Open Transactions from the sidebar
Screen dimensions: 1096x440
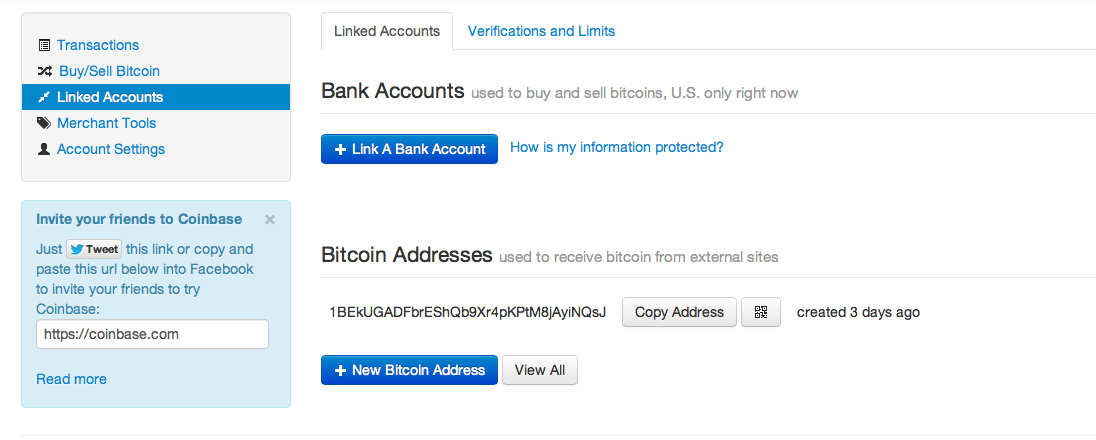pos(98,45)
